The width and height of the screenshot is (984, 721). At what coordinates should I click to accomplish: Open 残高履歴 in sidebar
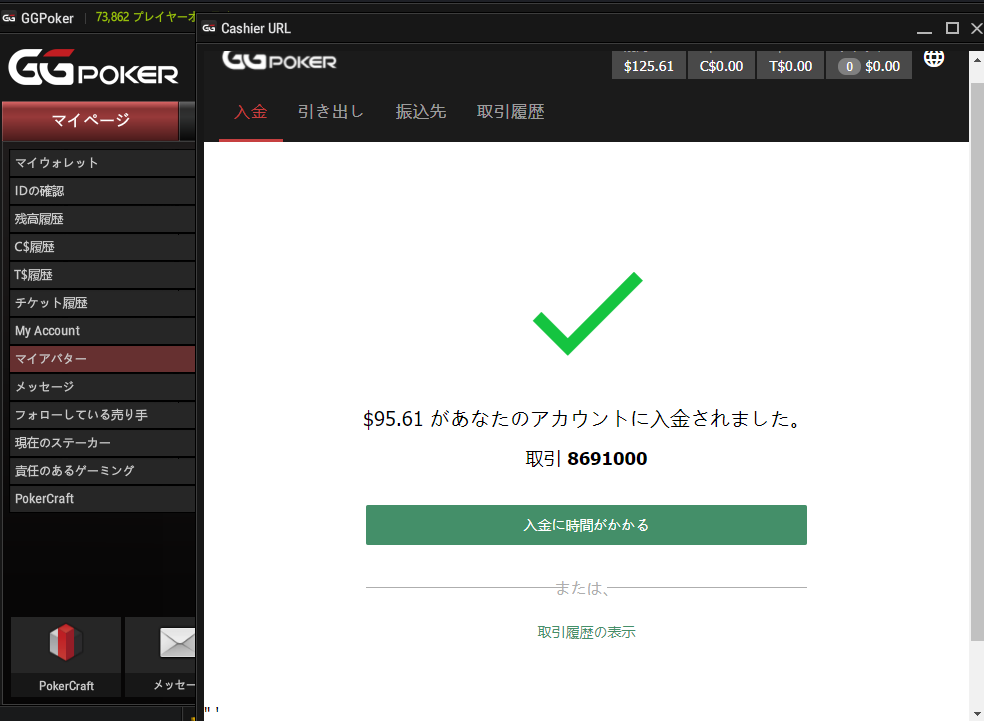click(x=102, y=219)
